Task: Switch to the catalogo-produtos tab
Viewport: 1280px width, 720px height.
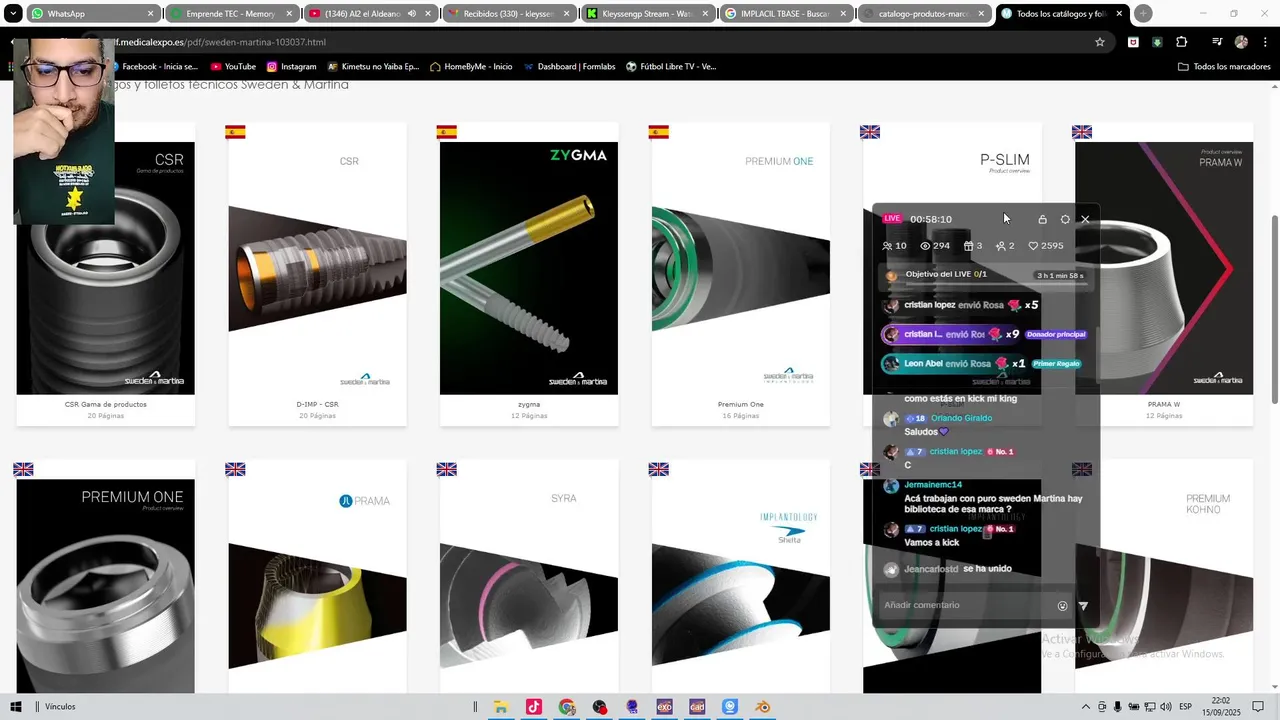Action: [925, 14]
